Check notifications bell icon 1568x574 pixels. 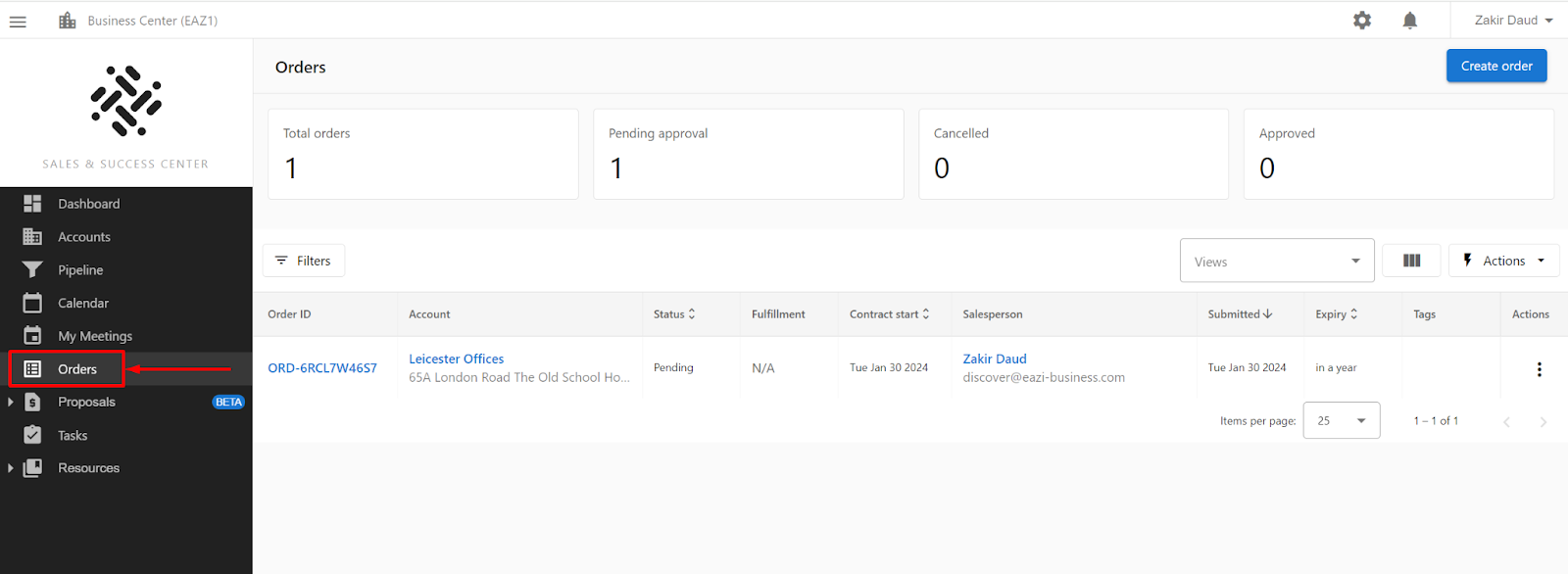click(1410, 21)
